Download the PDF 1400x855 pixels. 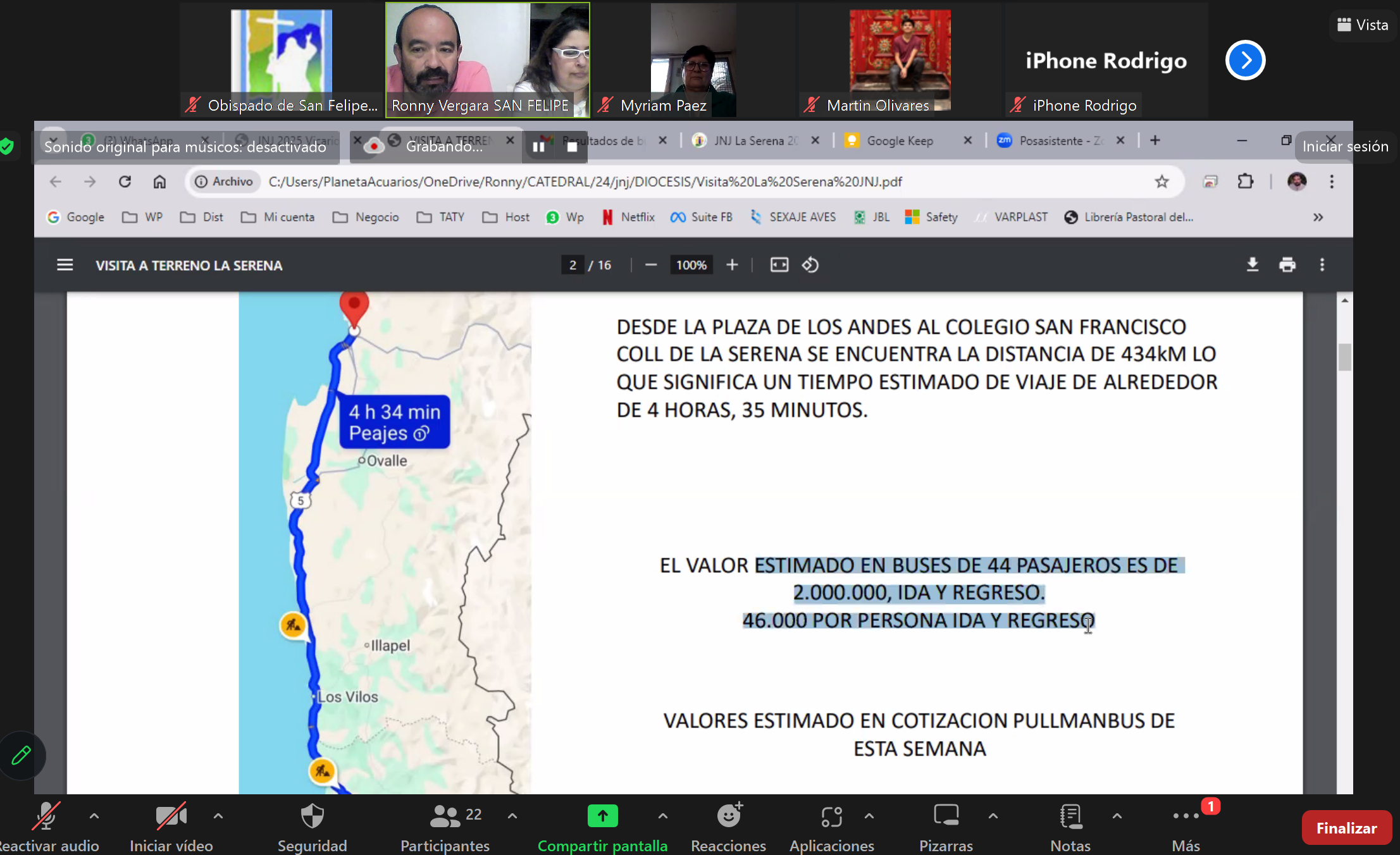click(1252, 265)
